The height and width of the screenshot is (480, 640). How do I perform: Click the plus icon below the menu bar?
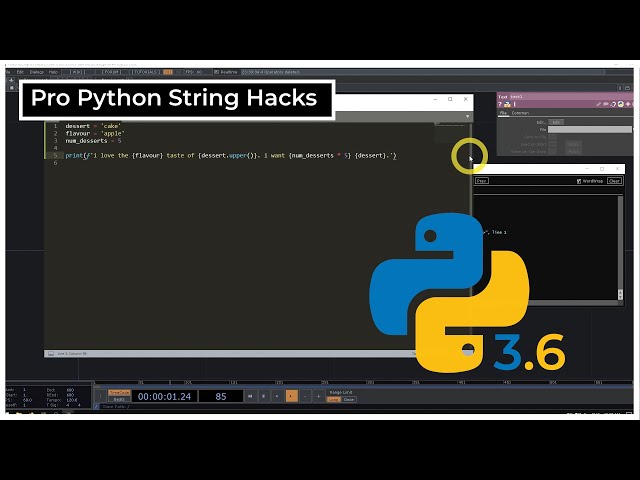coord(11,80)
